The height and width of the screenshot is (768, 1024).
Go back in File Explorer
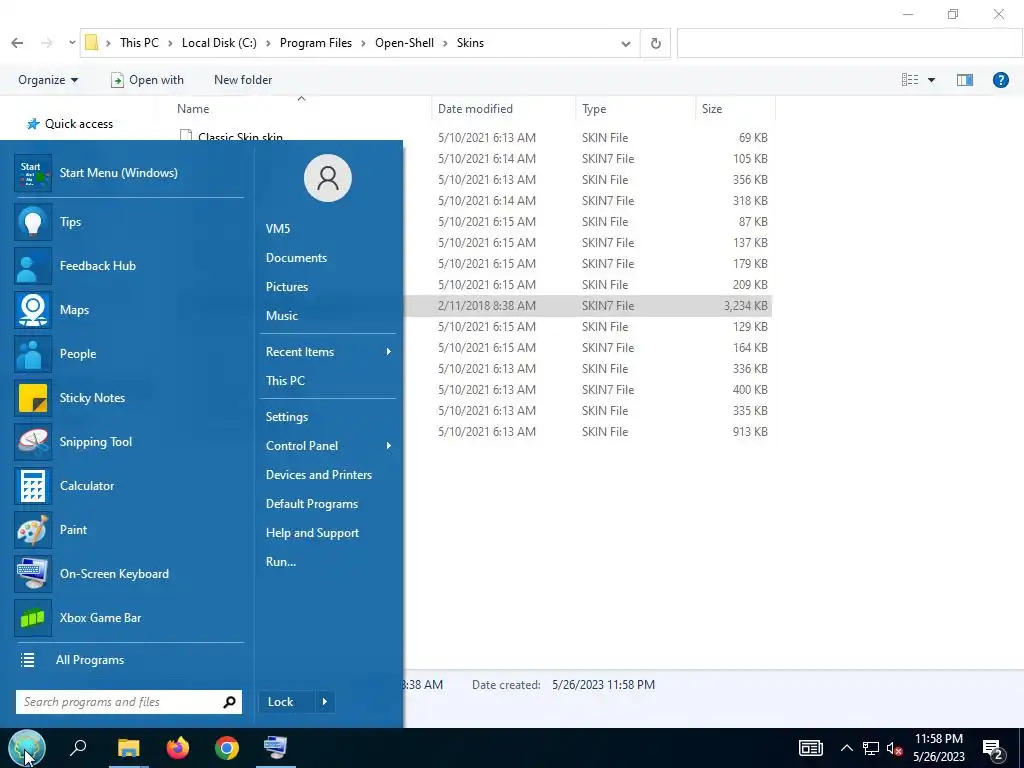coord(18,43)
